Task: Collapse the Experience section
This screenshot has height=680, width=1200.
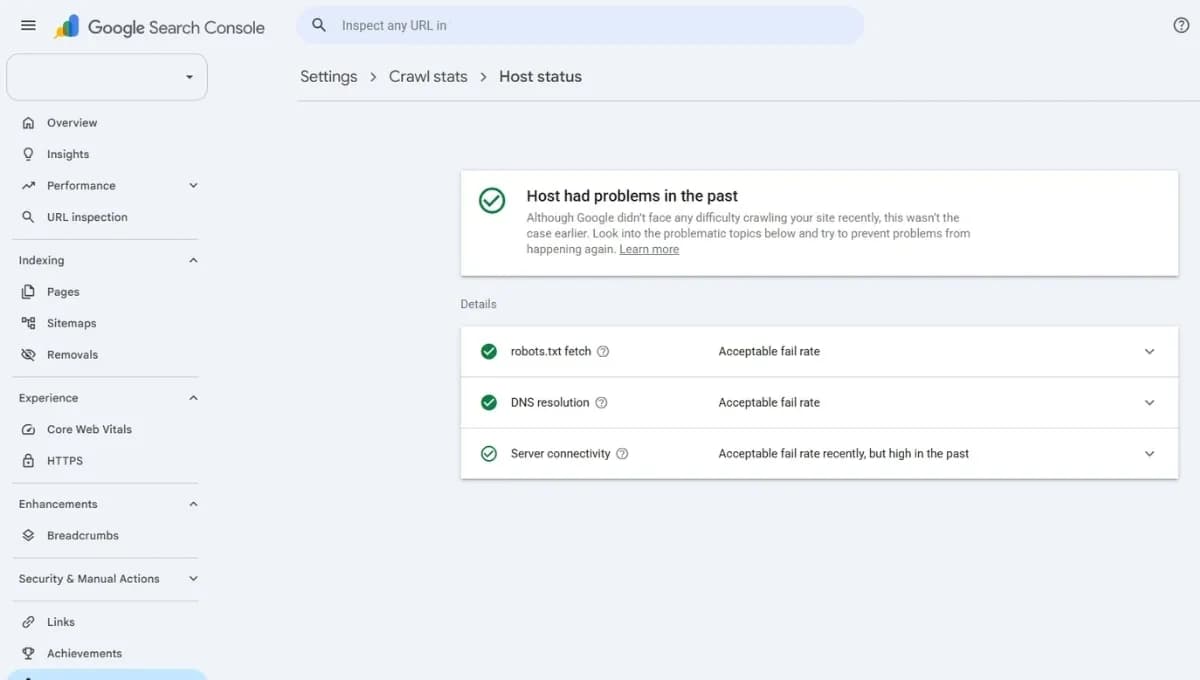Action: tap(193, 398)
